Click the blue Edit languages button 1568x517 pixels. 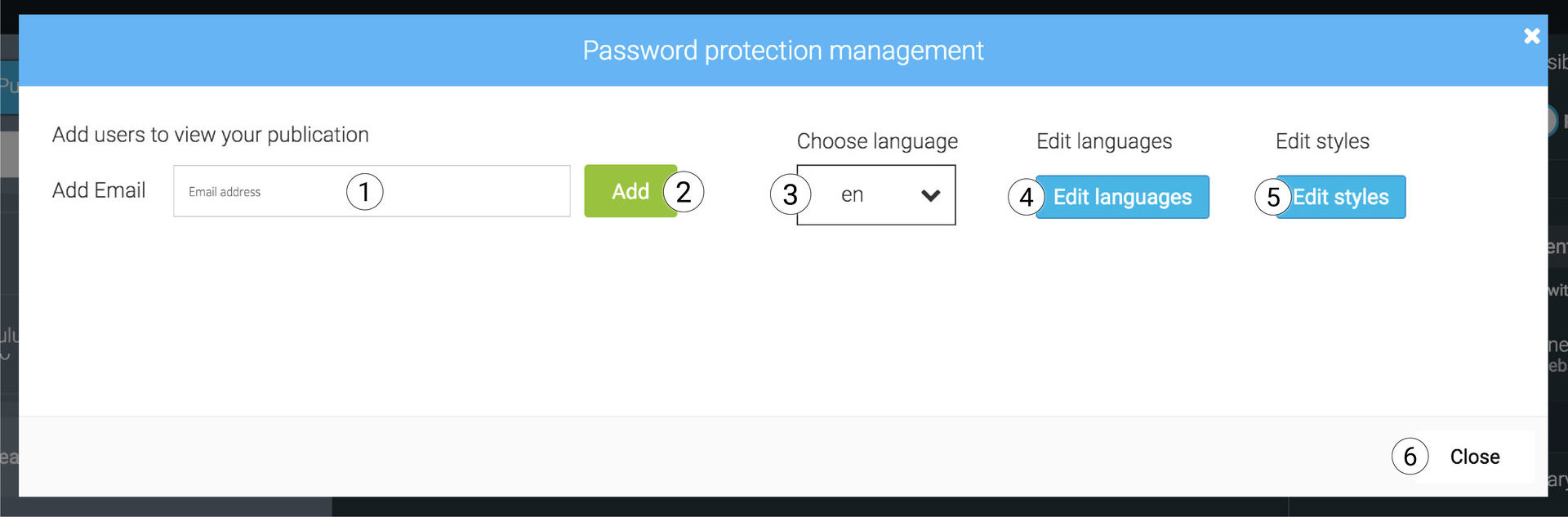1123,197
